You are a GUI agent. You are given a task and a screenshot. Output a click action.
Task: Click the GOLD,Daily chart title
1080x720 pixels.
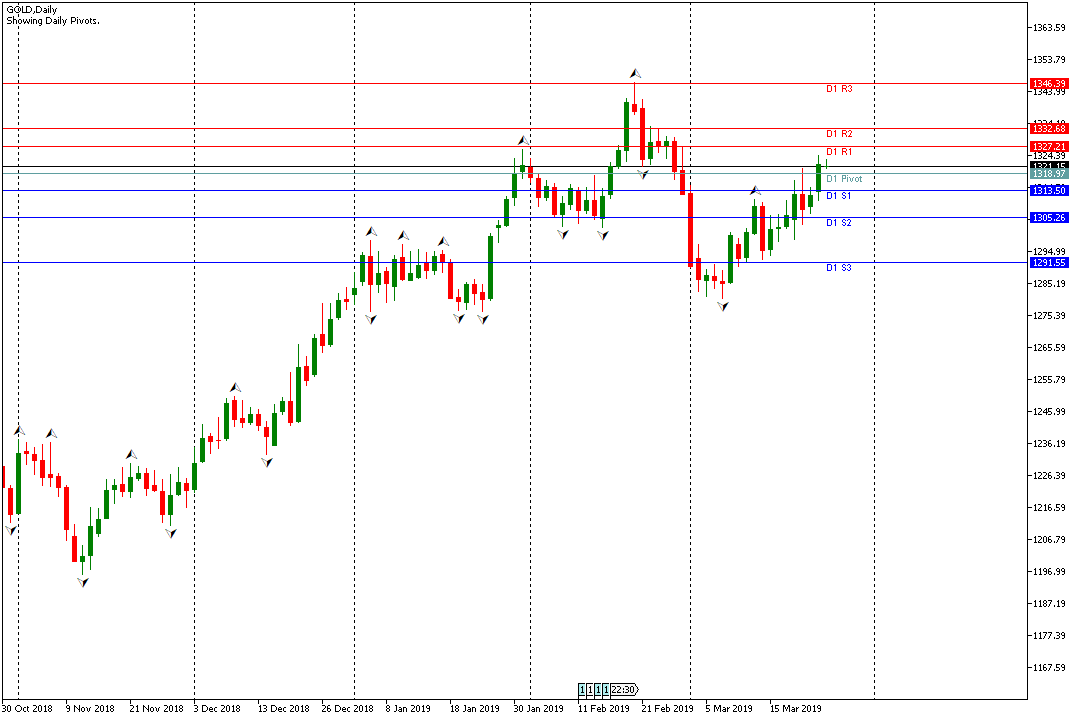[x=34, y=8]
